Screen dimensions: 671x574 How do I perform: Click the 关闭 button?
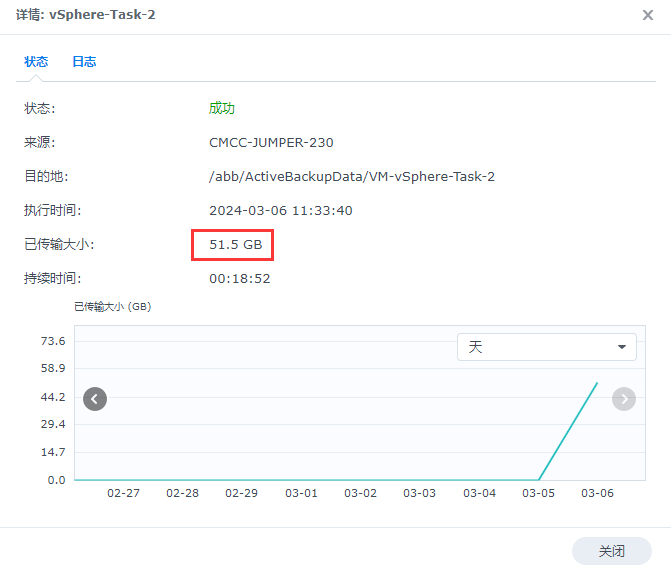pyautogui.click(x=612, y=551)
